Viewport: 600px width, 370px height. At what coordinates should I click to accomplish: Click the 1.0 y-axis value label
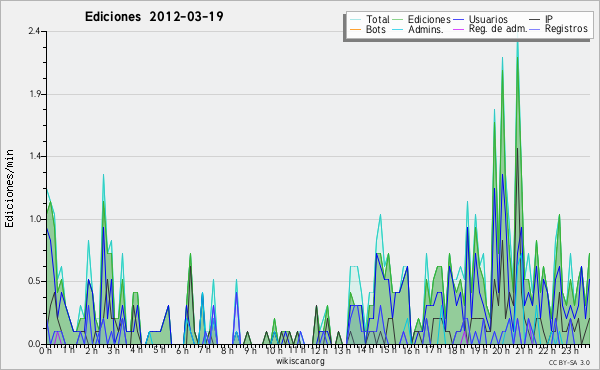(34, 219)
